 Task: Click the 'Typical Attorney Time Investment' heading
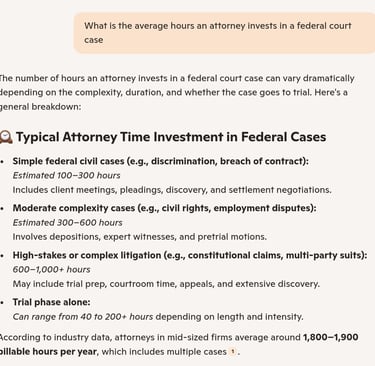pyautogui.click(x=171, y=137)
